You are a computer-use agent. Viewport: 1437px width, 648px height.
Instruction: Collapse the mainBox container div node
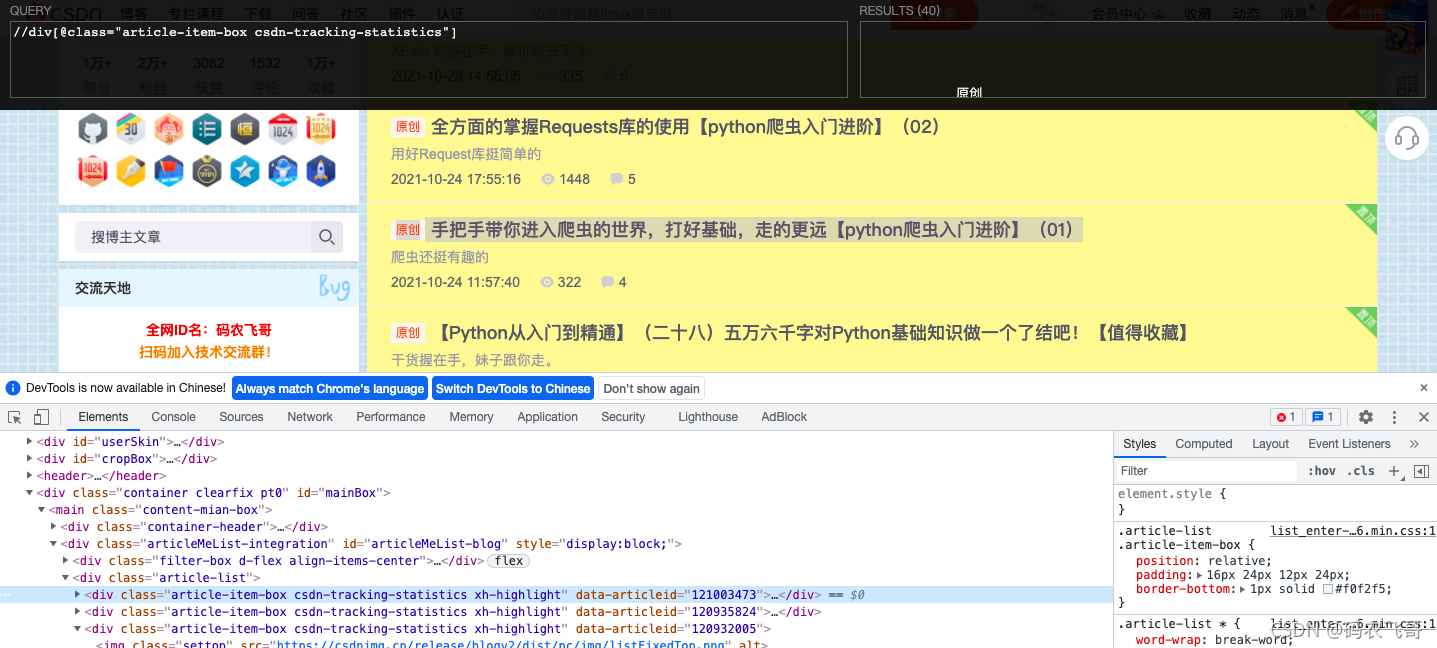click(30, 493)
